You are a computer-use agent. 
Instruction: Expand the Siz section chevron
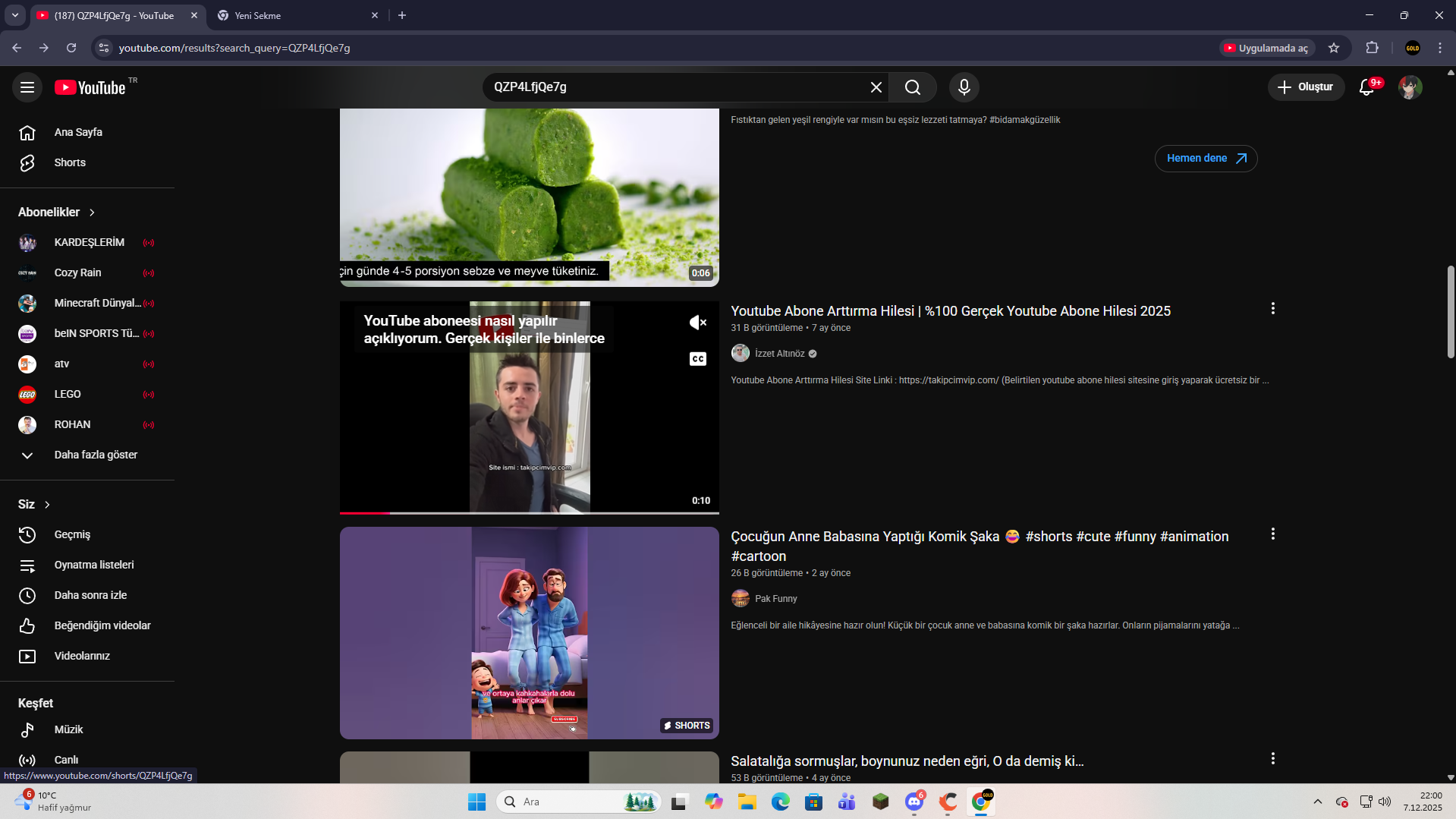pyautogui.click(x=47, y=505)
